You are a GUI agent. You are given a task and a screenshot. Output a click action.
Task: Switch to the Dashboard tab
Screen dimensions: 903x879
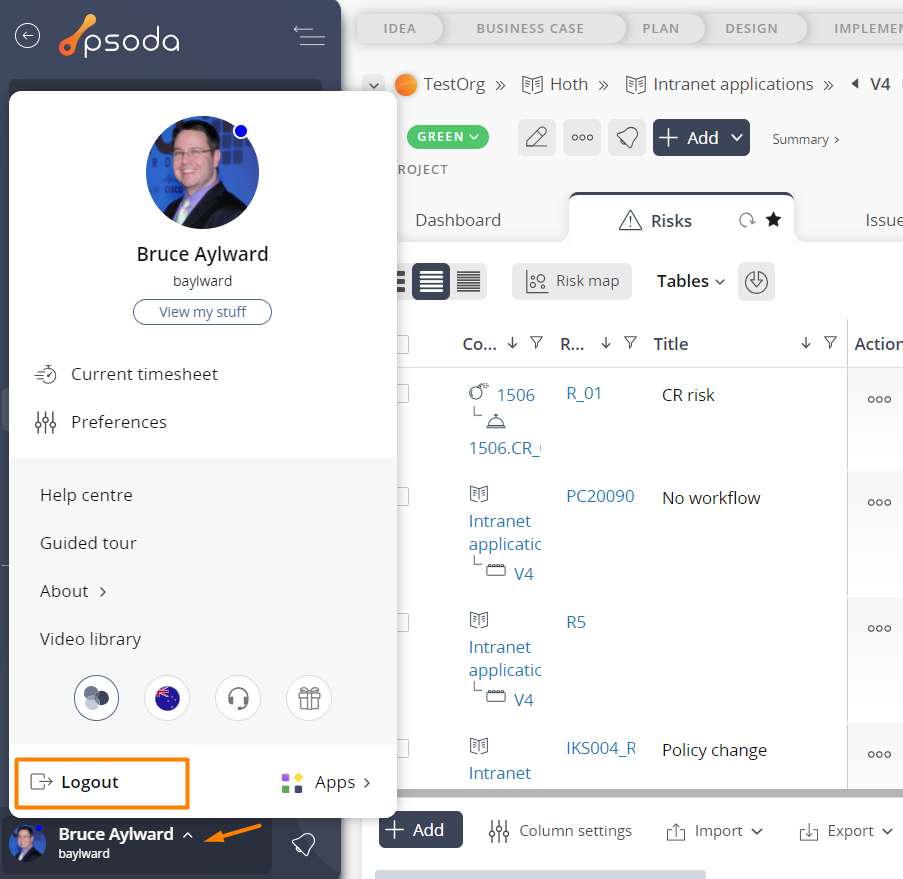458,220
